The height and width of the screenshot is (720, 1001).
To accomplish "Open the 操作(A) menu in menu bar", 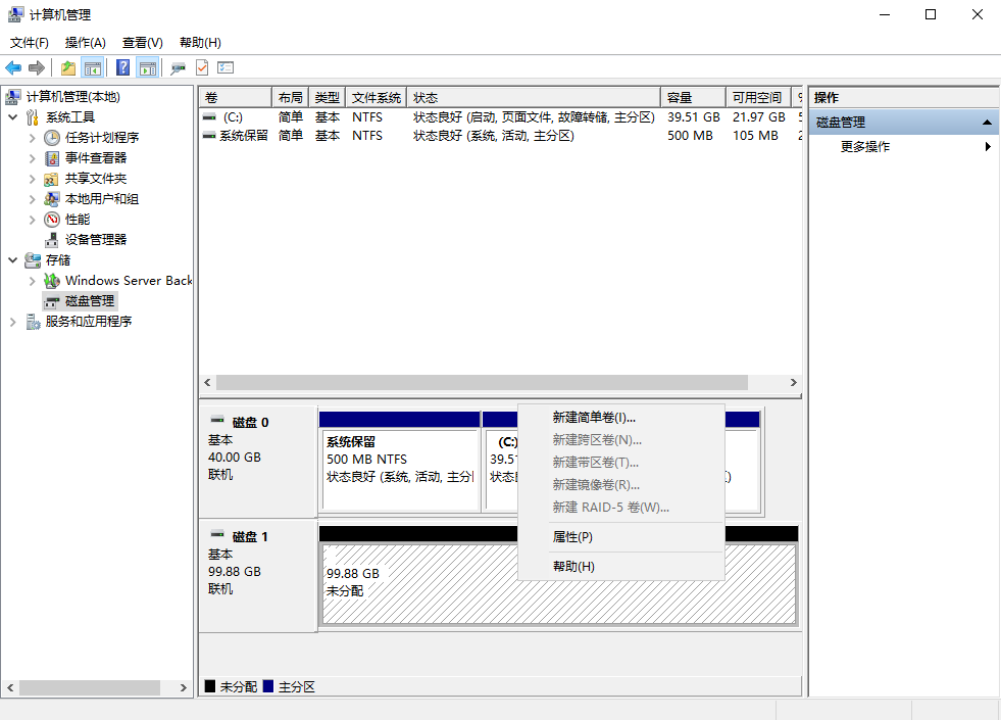I will tap(85, 43).
